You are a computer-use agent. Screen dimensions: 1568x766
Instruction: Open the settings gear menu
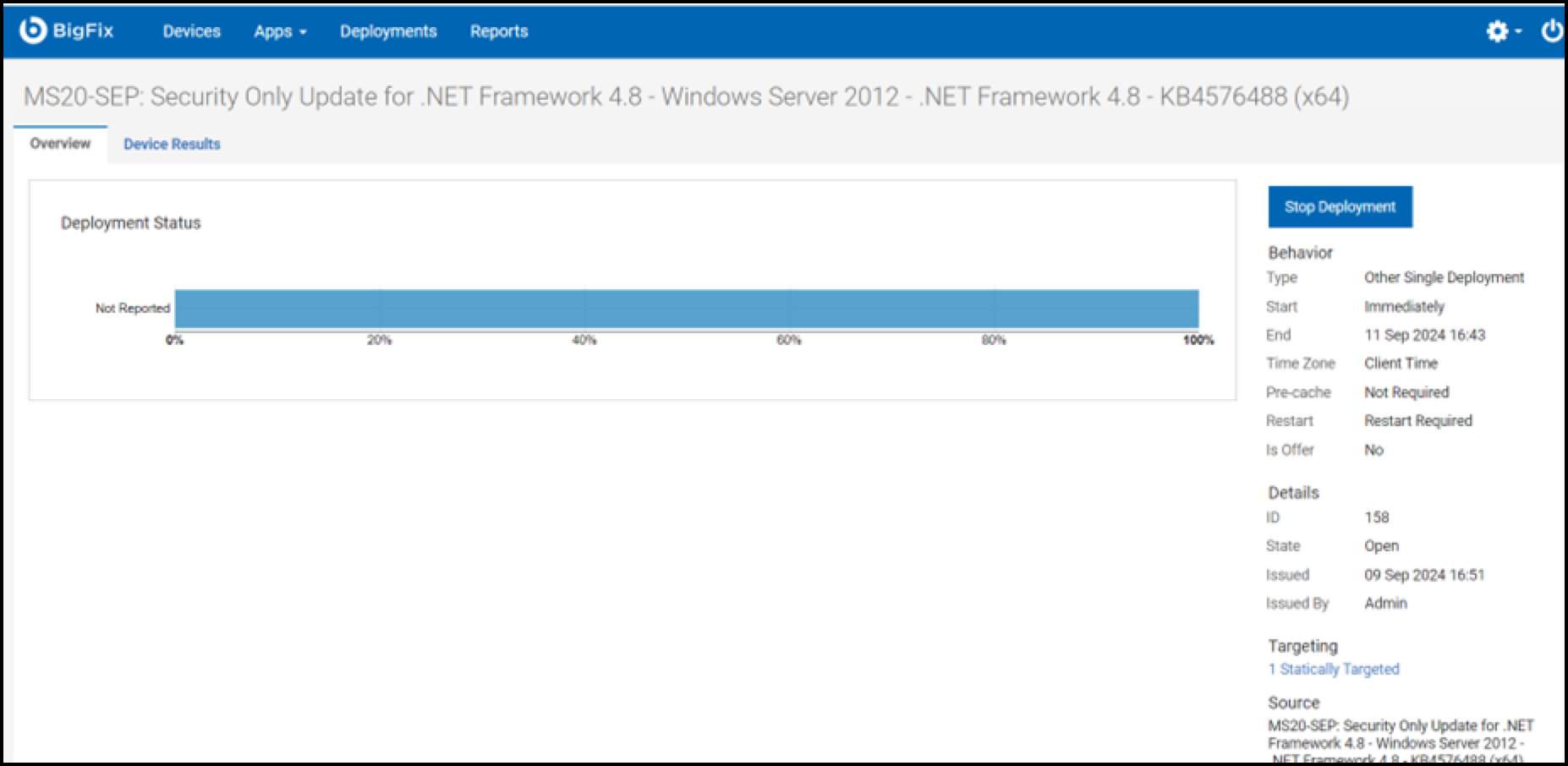pyautogui.click(x=1497, y=31)
